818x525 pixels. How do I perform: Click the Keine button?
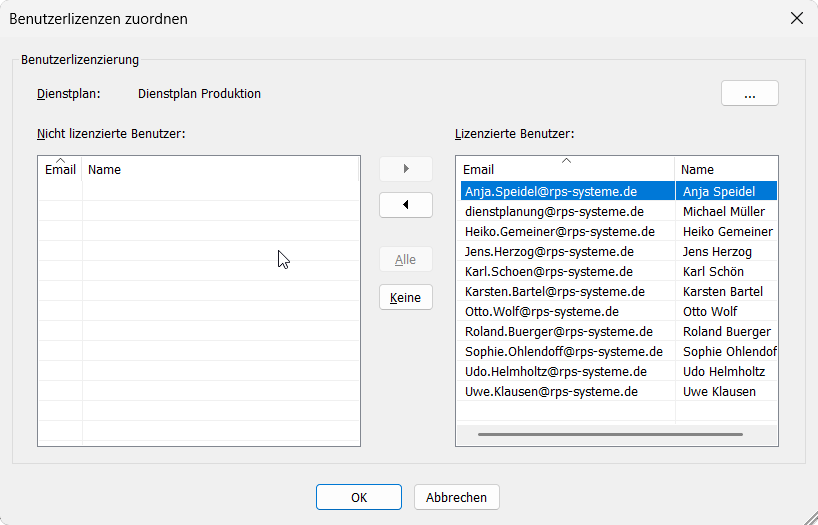coord(406,297)
